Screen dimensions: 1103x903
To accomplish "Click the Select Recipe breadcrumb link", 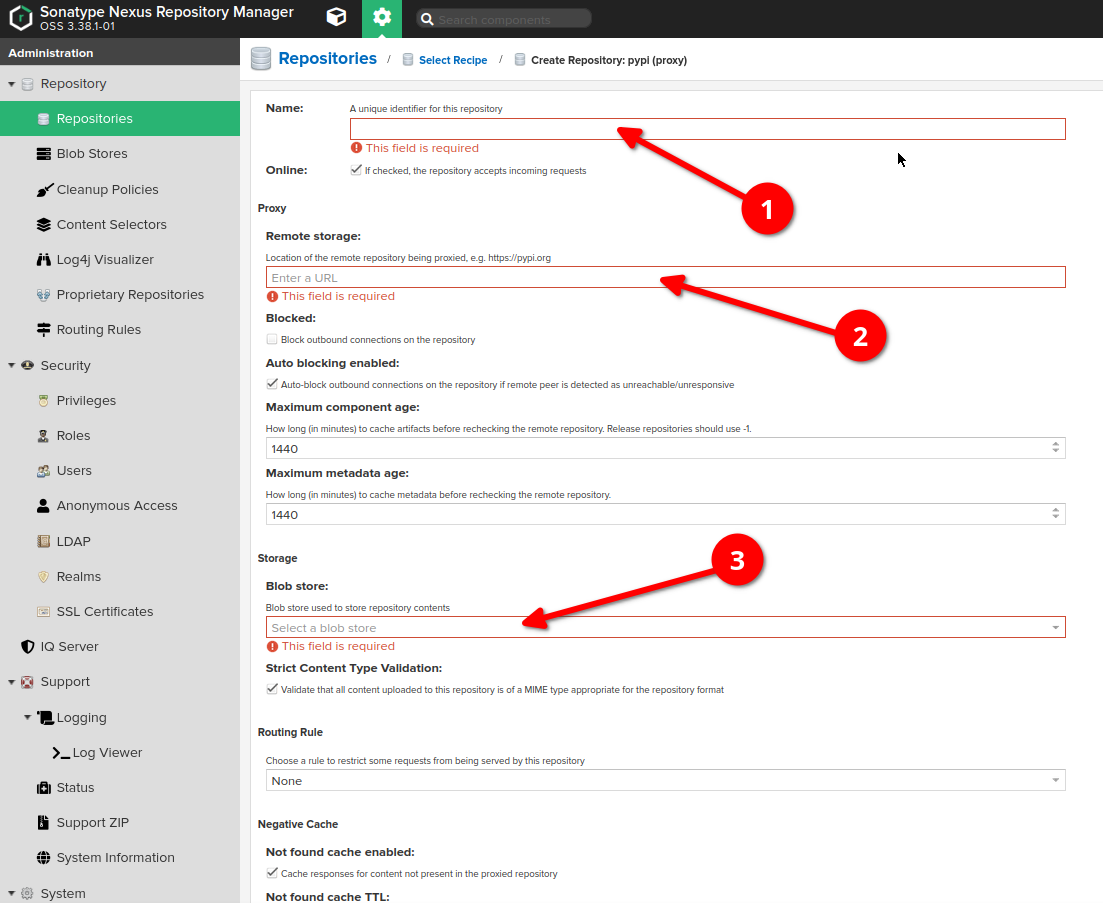I will point(453,60).
